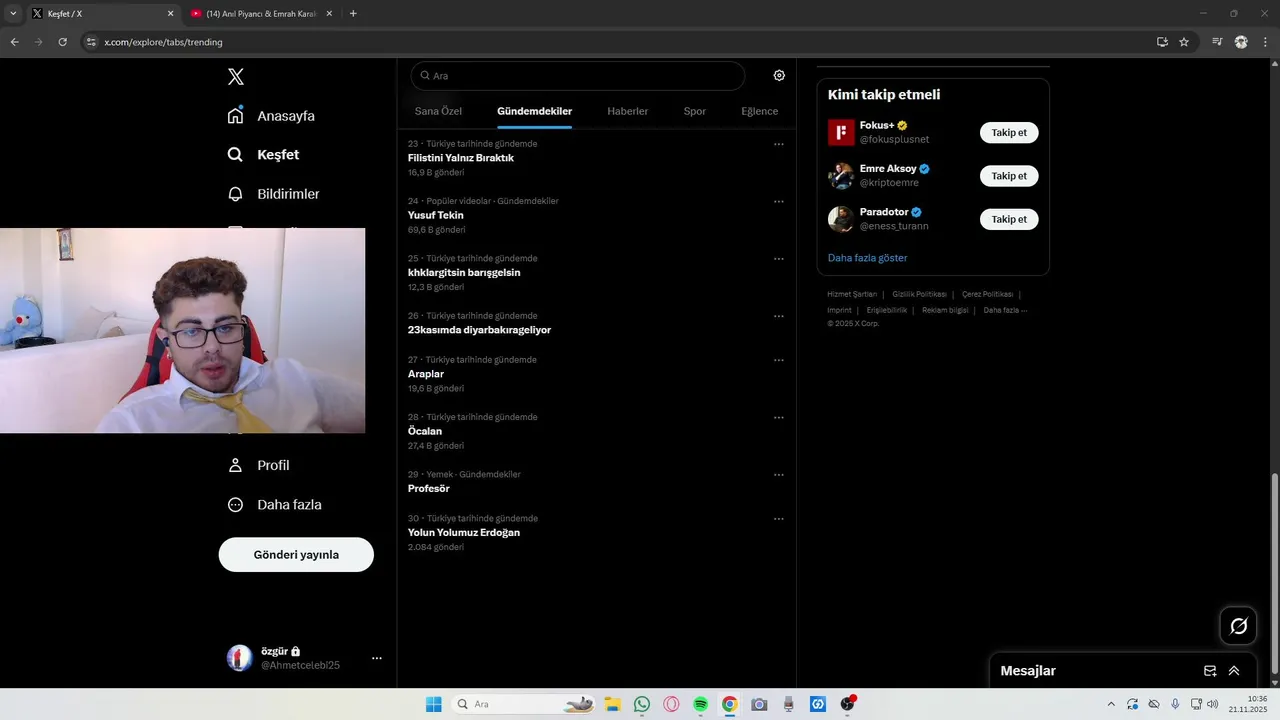Open explore settings gear icon

779,75
